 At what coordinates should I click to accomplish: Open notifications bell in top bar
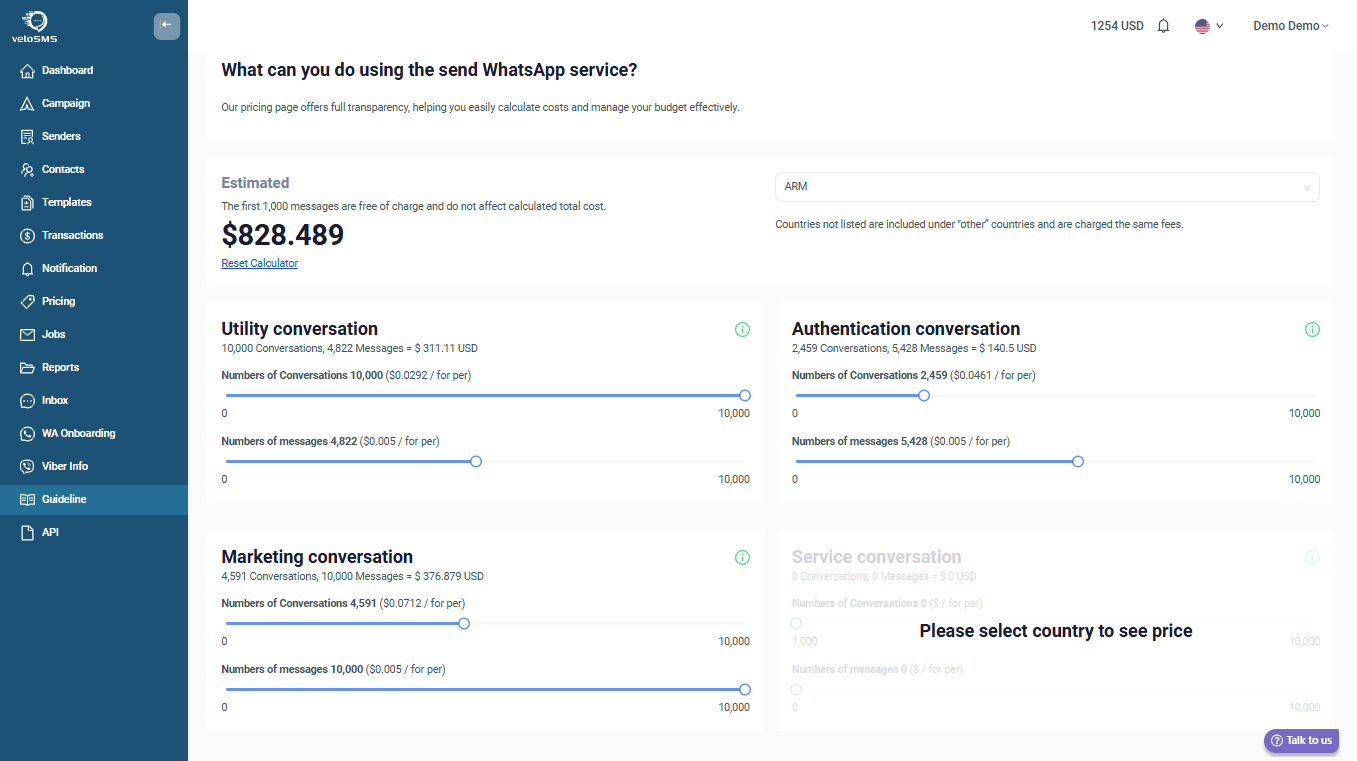(x=1163, y=26)
